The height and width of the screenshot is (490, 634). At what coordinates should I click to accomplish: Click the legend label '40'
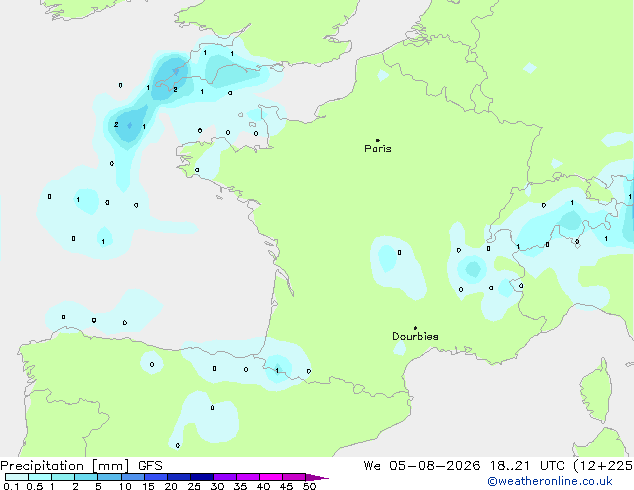coord(263,486)
